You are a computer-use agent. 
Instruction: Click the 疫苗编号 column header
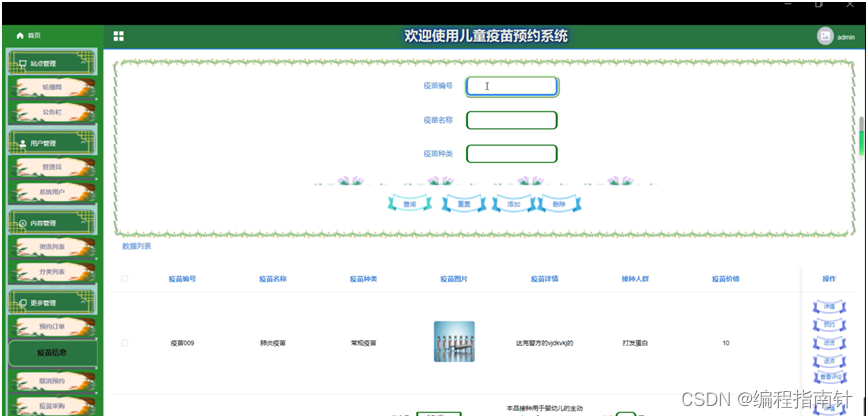[182, 279]
